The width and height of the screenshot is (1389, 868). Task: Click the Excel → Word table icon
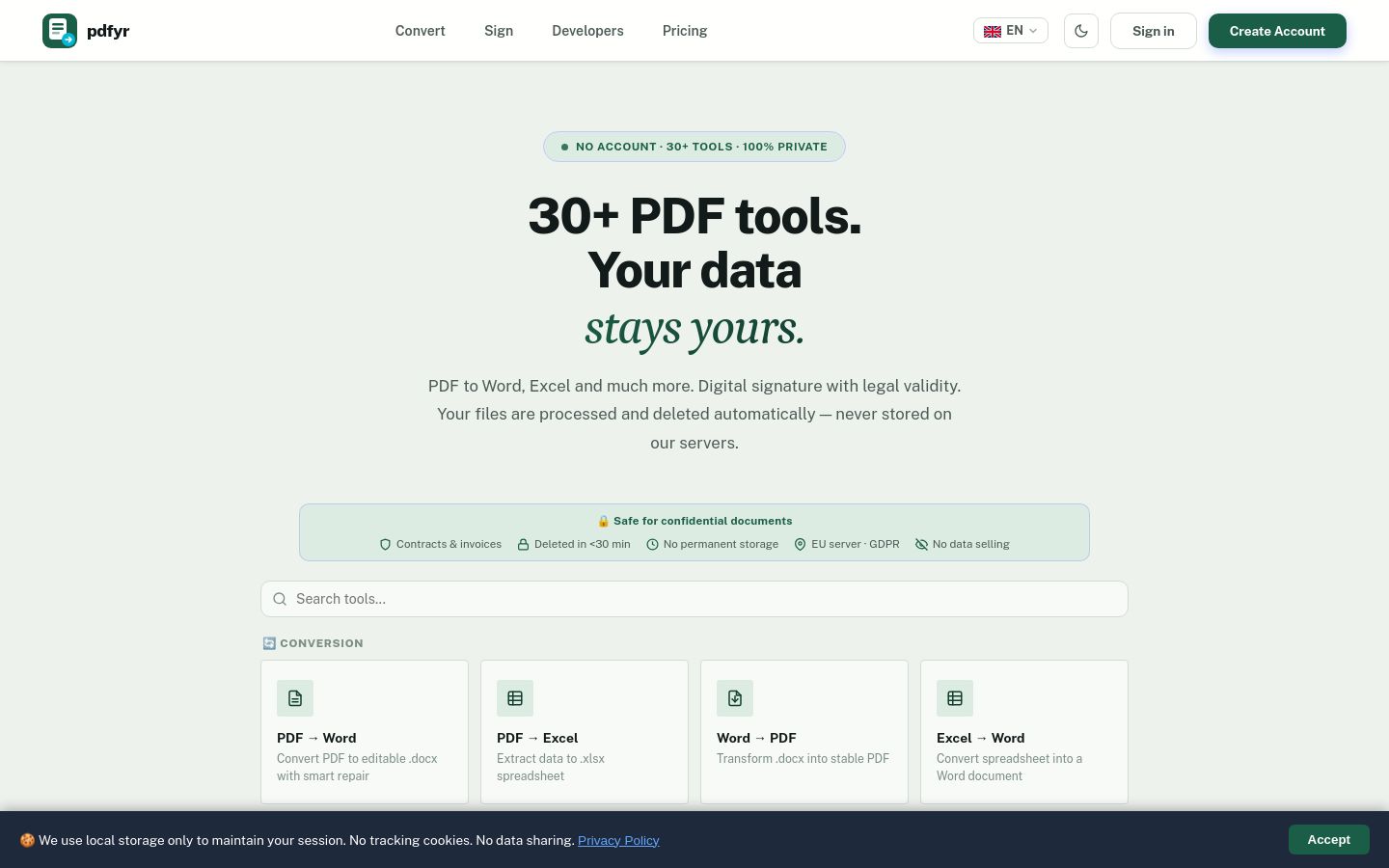955,698
